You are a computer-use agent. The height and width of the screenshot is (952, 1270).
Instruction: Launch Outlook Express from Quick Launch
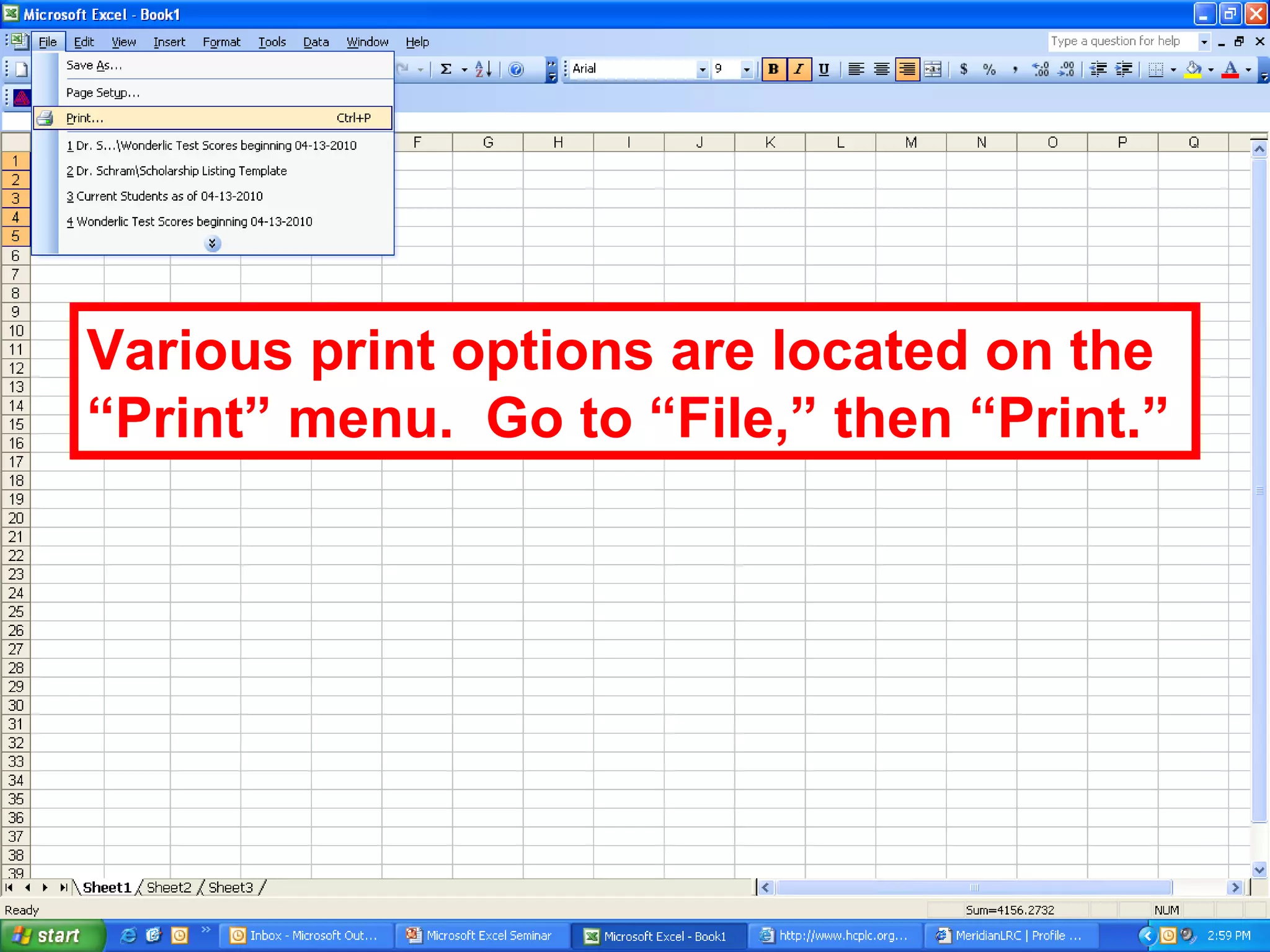point(153,935)
